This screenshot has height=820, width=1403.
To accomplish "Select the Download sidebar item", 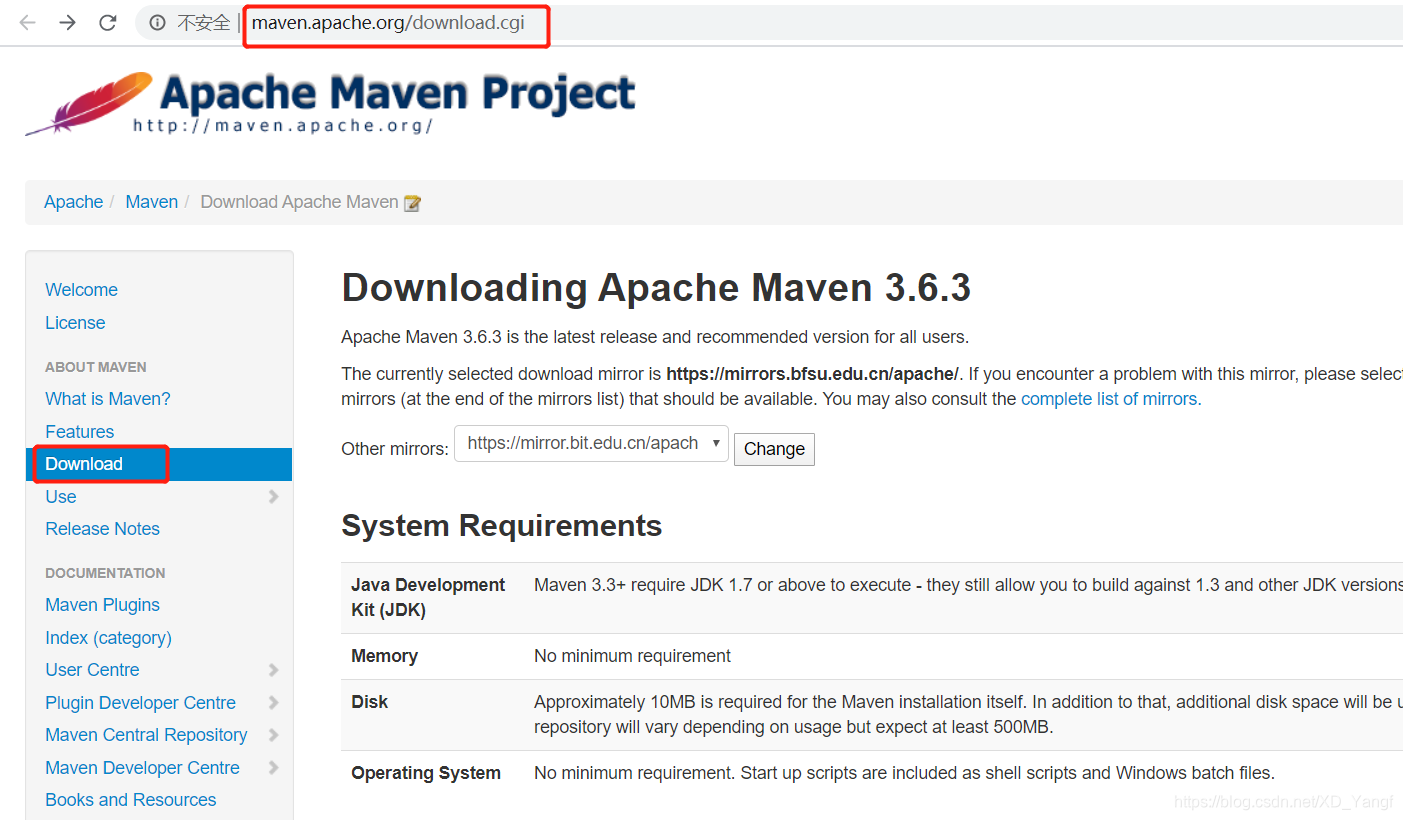I will (159, 464).
